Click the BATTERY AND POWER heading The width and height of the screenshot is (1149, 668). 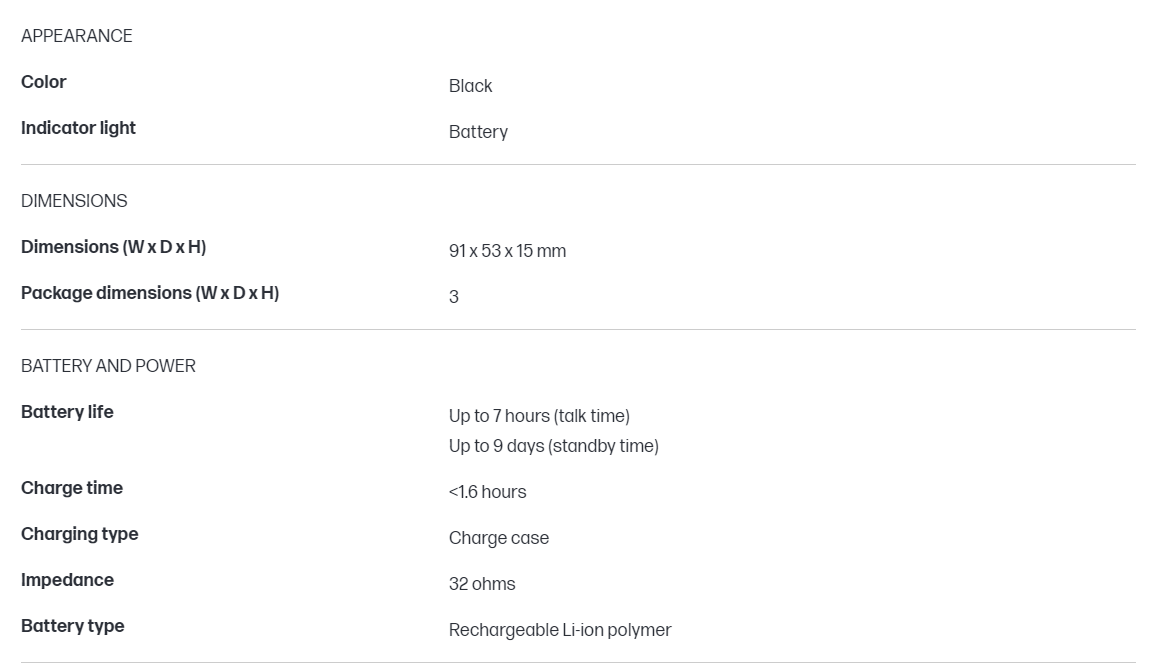tap(108, 366)
